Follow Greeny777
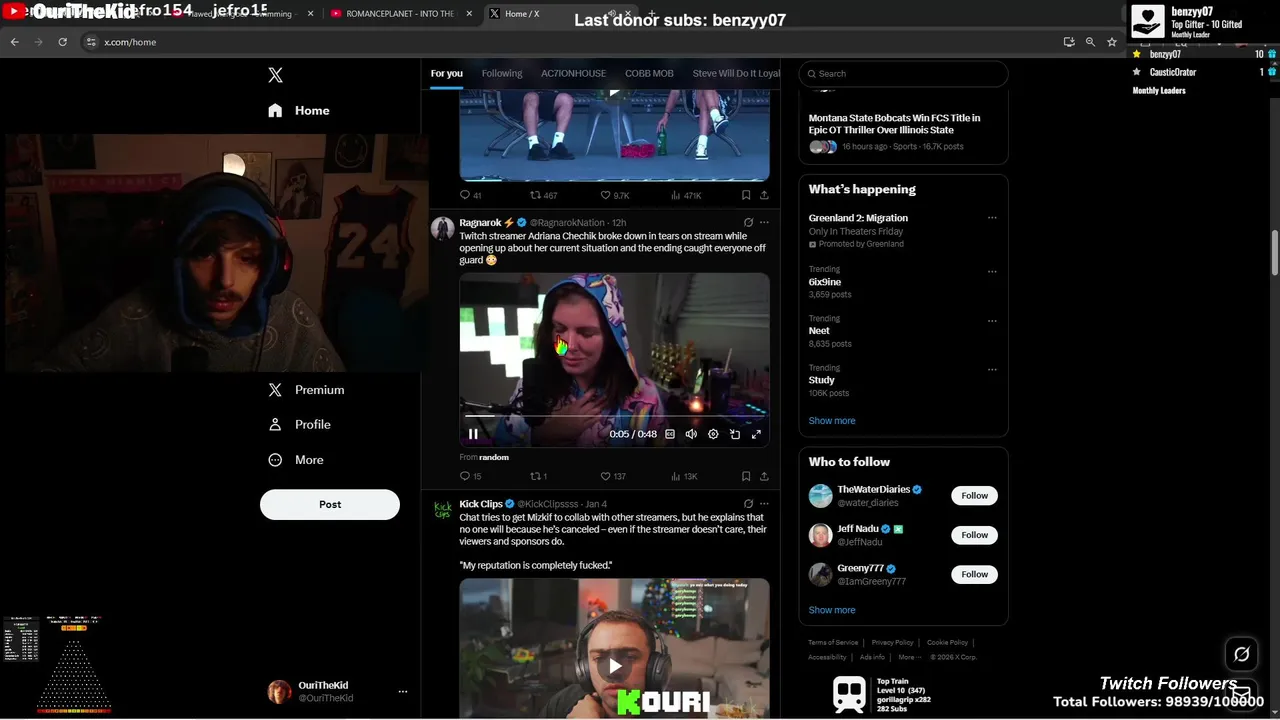This screenshot has height=720, width=1280. 974,574
